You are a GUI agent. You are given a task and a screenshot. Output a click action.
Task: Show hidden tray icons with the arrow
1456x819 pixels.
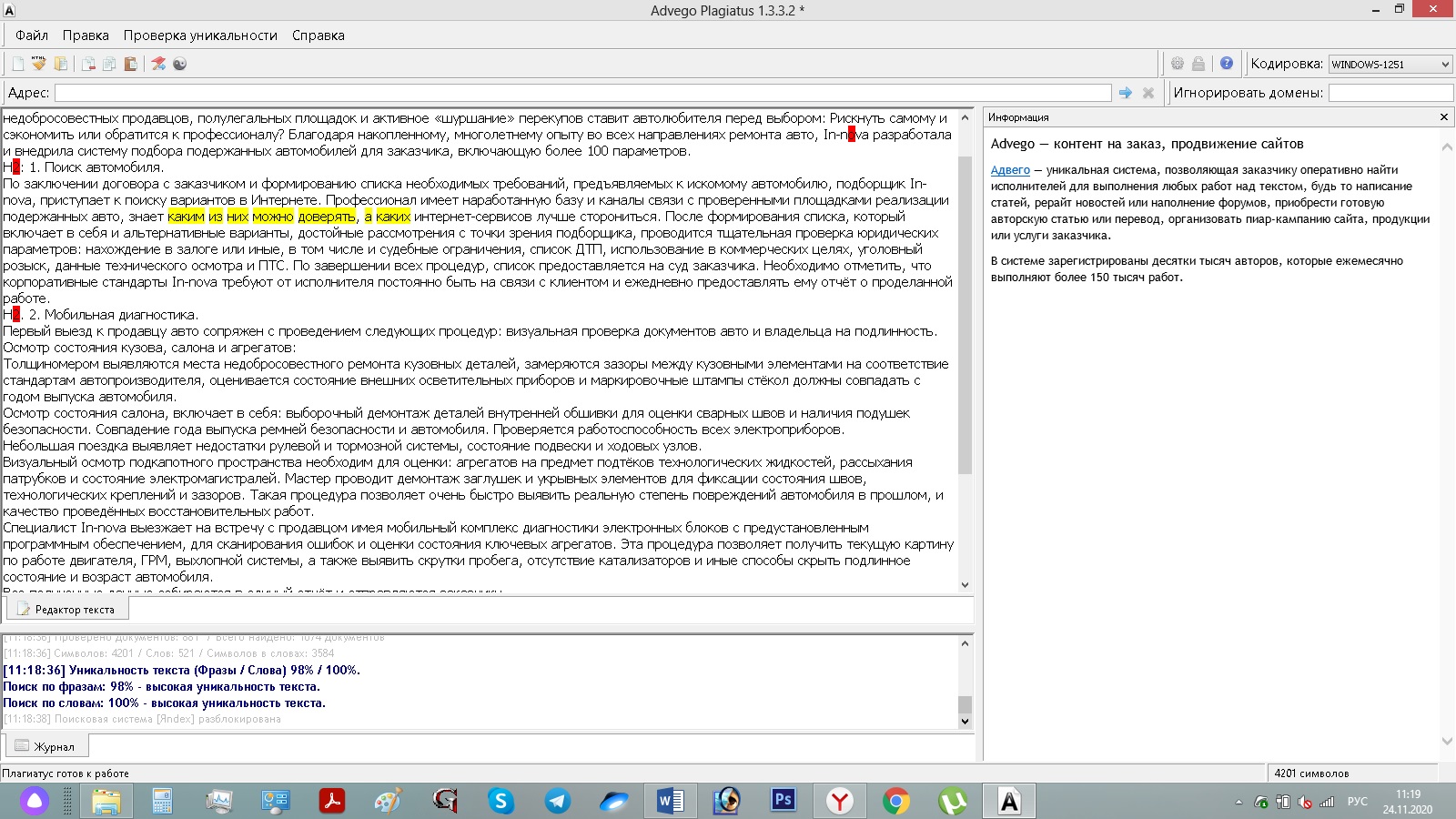tap(1239, 802)
